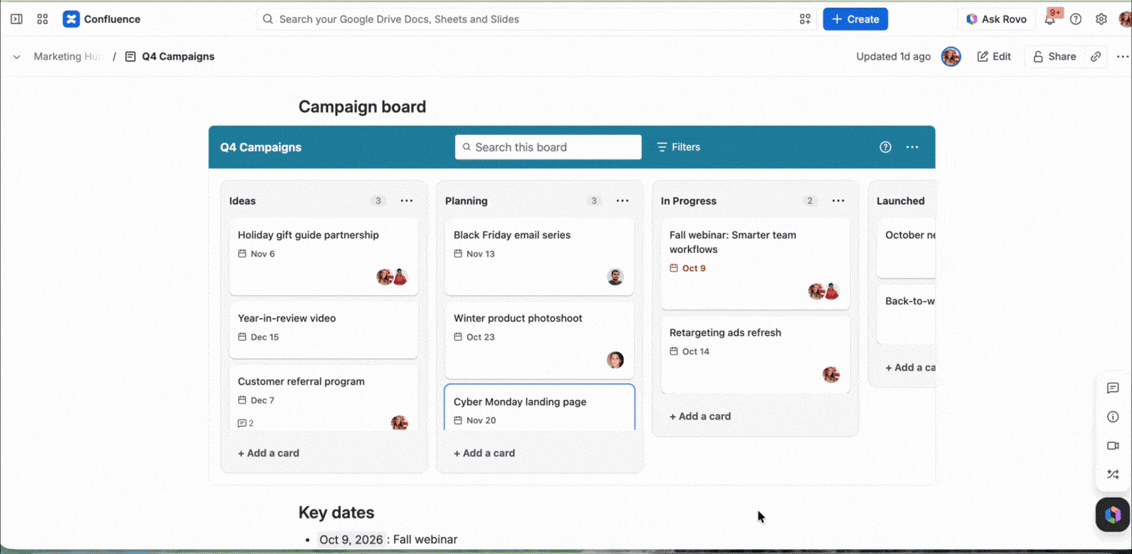This screenshot has height=554, width=1132.
Task: Click comment count on Customer referral program card
Action: [x=245, y=423]
